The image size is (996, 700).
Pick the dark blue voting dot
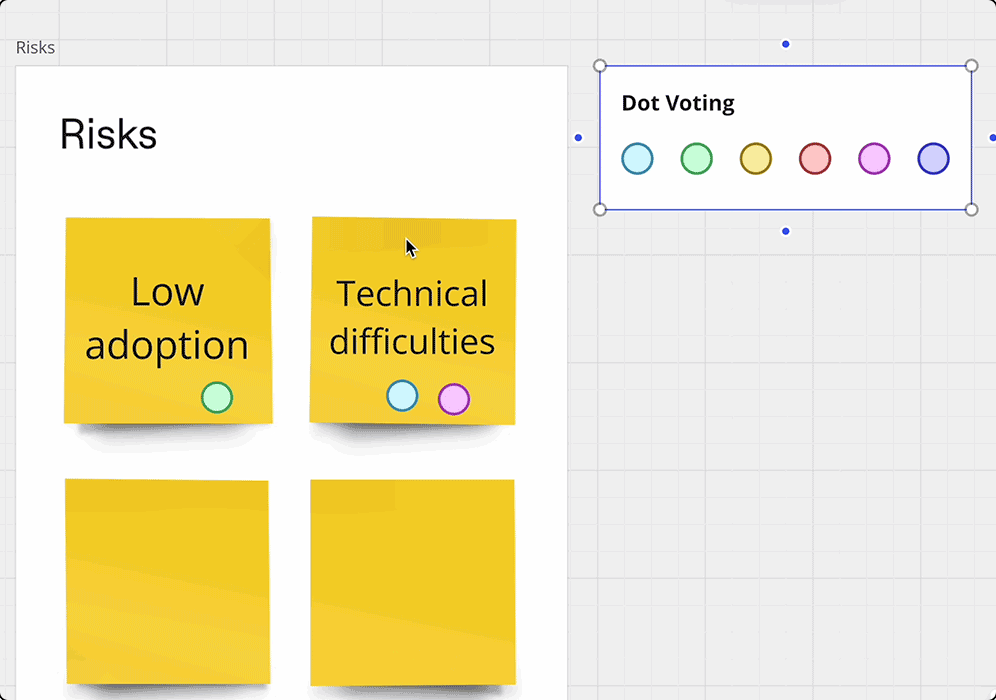point(933,159)
